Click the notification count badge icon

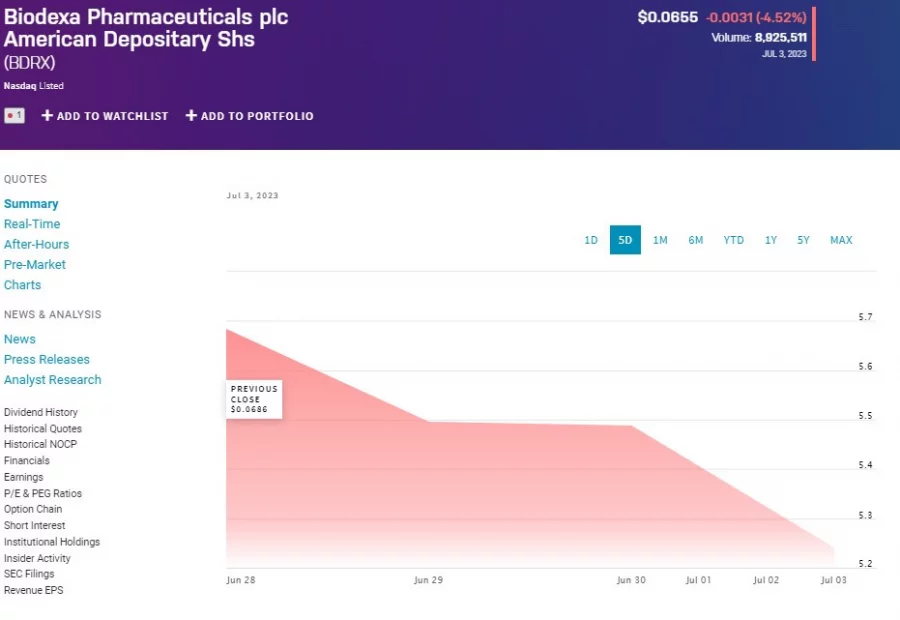pyautogui.click(x=14, y=116)
